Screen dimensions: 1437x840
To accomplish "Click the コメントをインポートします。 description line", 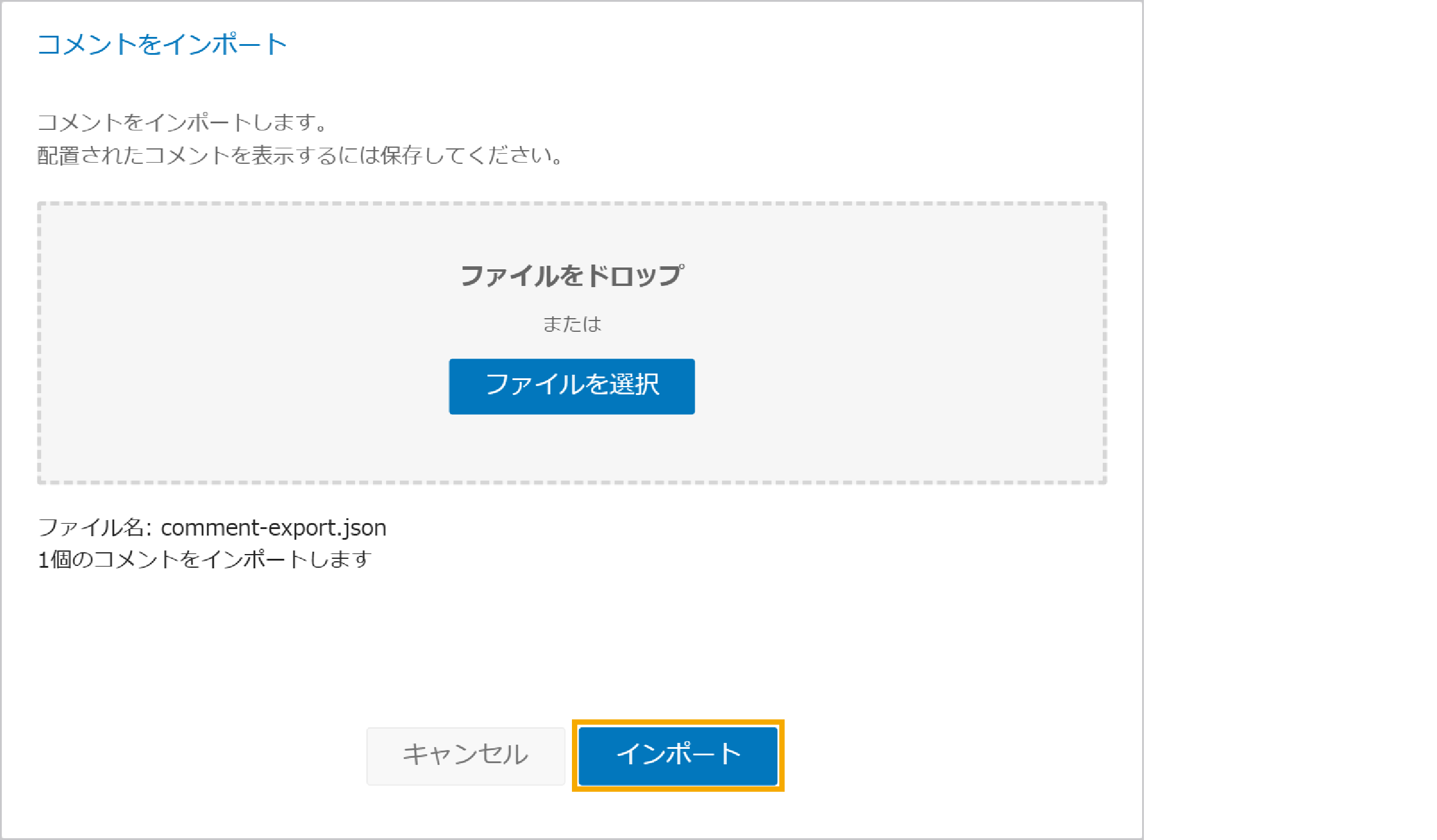I will [182, 122].
